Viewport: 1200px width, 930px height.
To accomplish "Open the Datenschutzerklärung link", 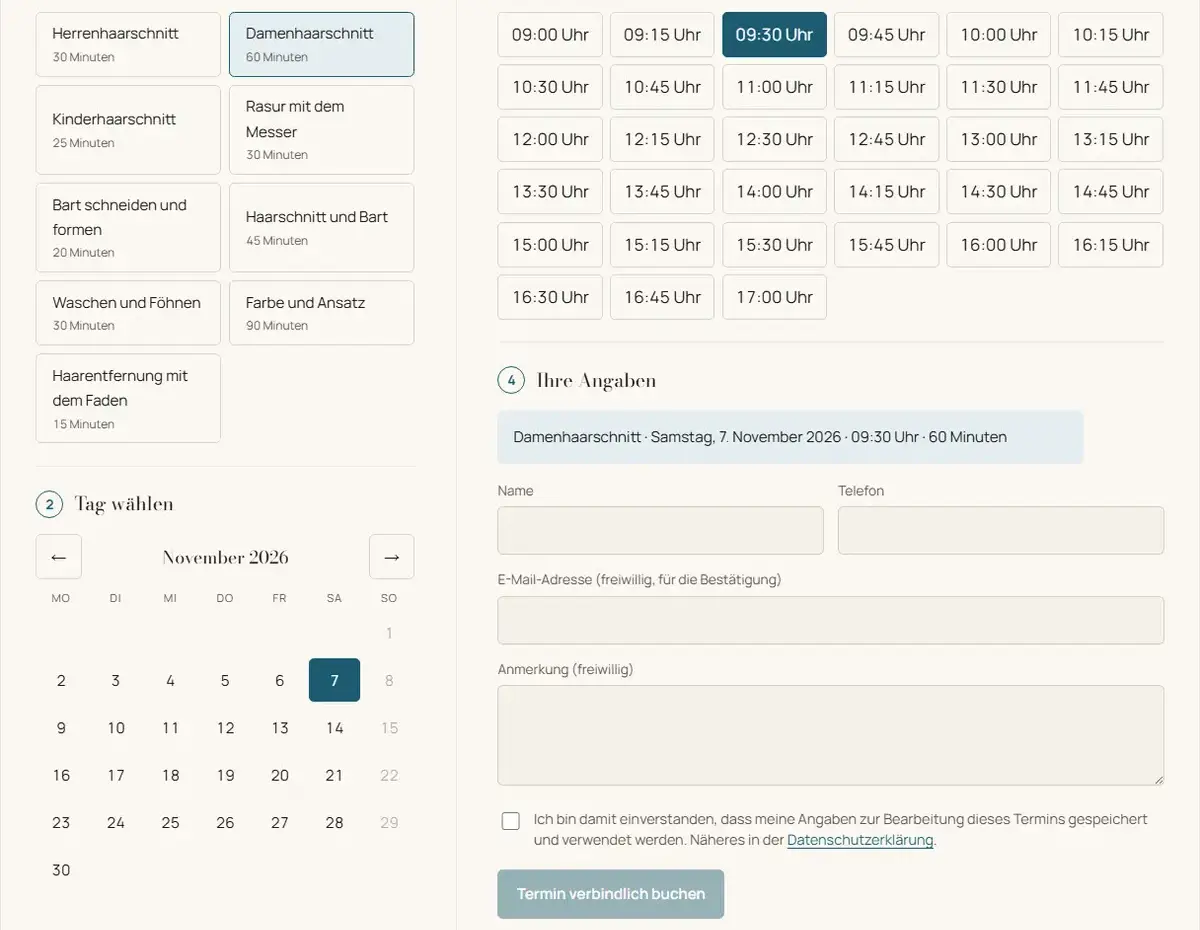I will tap(860, 840).
